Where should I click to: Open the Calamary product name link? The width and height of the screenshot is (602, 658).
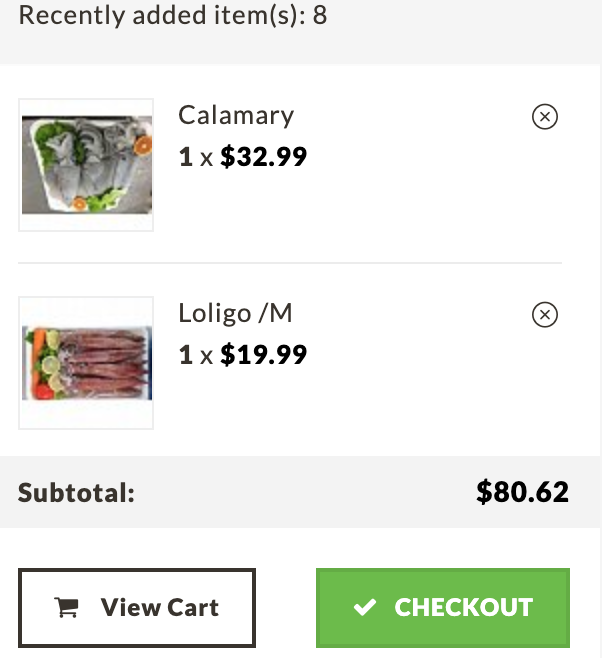click(236, 115)
